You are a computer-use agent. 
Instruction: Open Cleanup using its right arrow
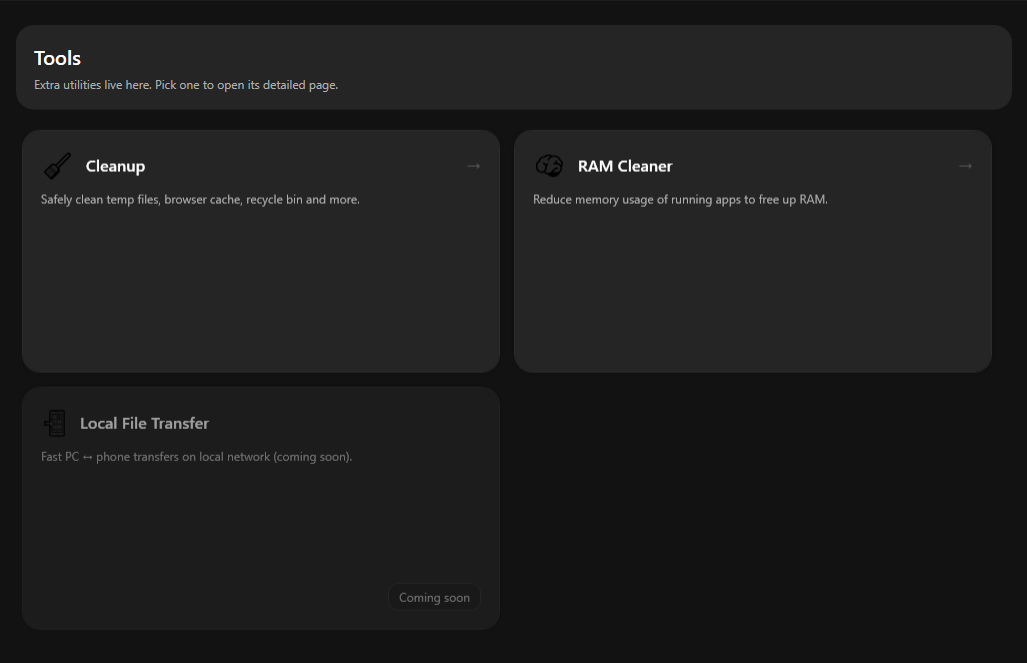[x=473, y=166]
